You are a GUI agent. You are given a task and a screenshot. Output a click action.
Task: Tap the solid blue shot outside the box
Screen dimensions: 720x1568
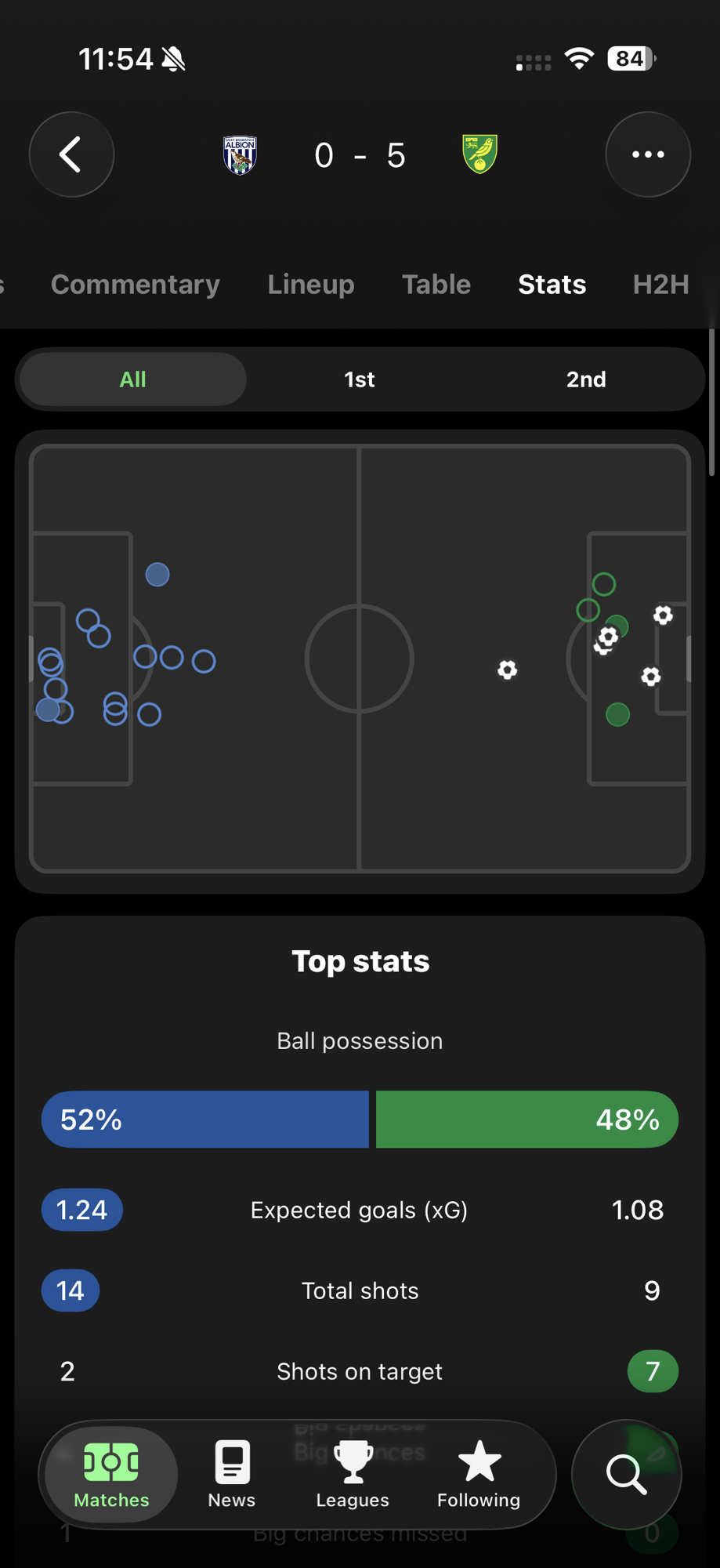(157, 575)
